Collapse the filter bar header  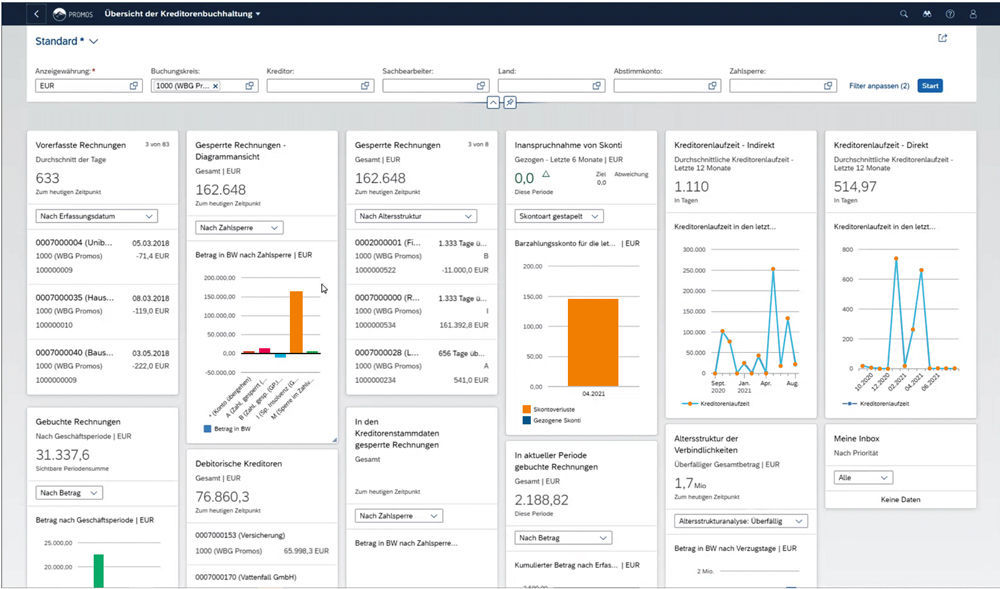(493, 103)
